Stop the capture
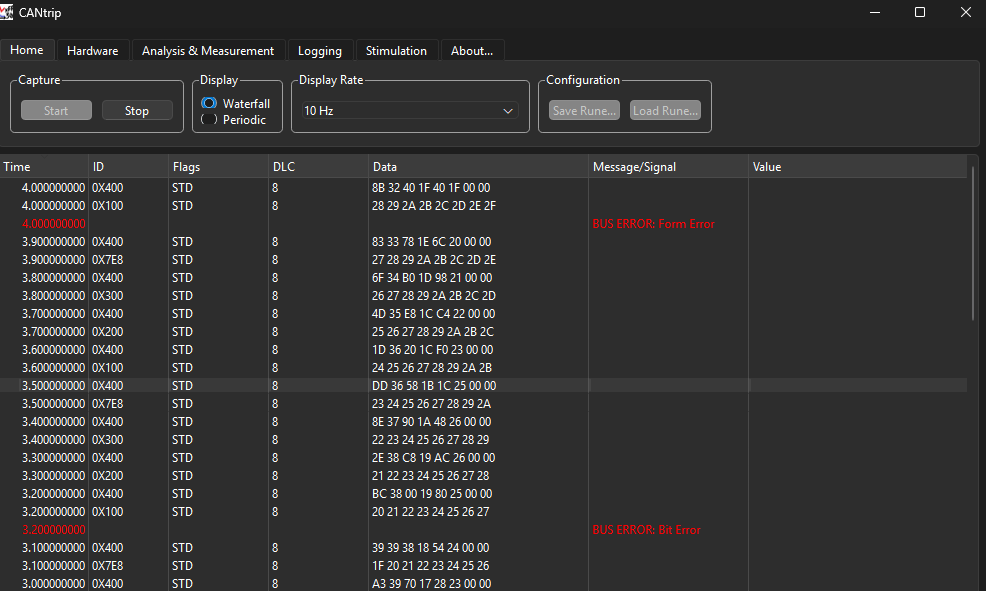Screen dimensions: 986x591 136,111
